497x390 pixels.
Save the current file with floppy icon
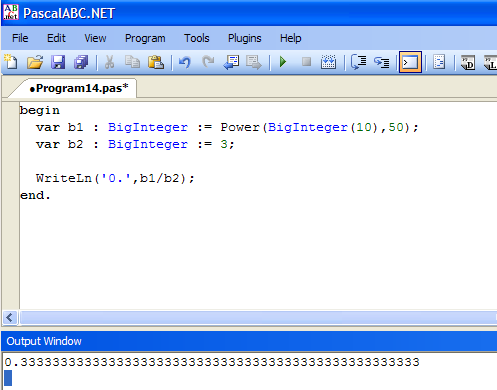58,62
